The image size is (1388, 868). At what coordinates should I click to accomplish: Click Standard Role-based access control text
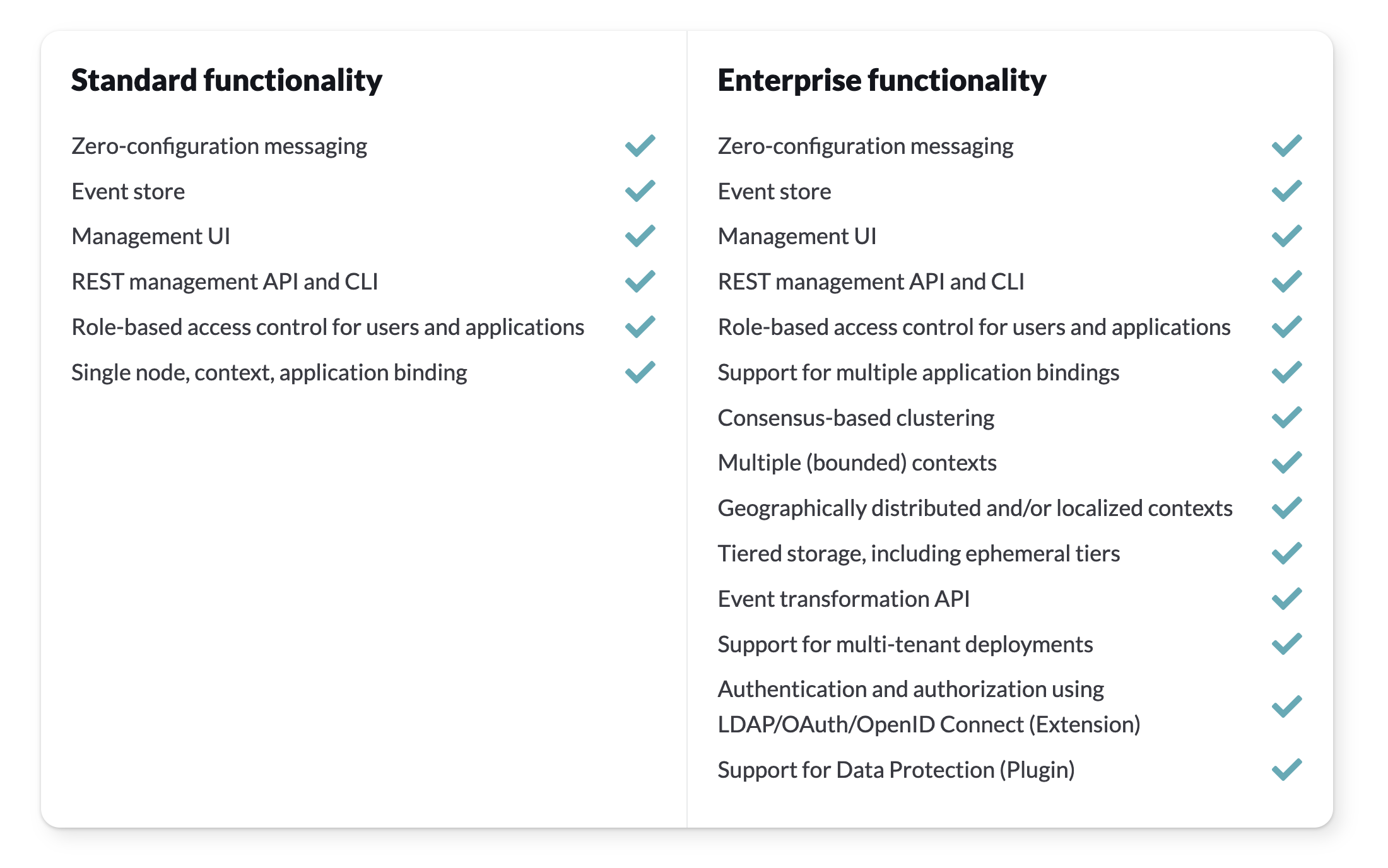[x=327, y=327]
